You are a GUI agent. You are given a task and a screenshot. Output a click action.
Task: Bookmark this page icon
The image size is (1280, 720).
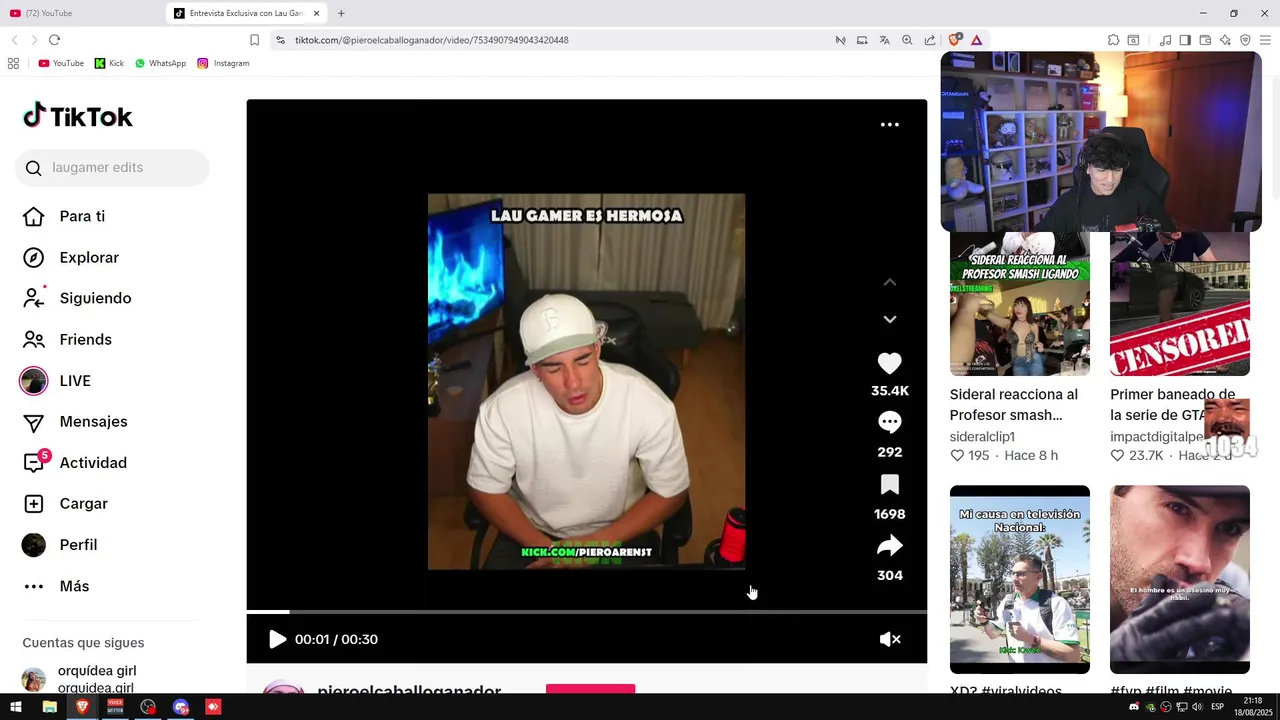pos(254,40)
